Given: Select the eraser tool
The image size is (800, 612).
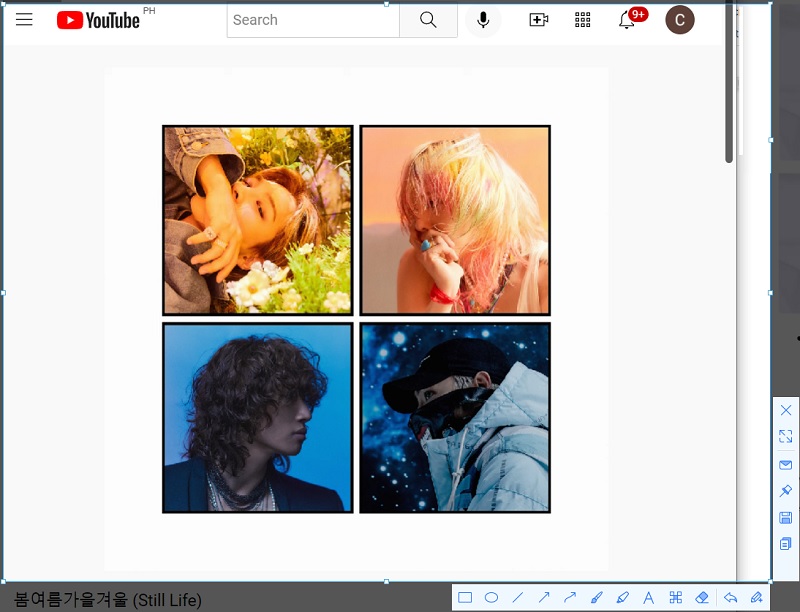Looking at the screenshot, I should 702,597.
